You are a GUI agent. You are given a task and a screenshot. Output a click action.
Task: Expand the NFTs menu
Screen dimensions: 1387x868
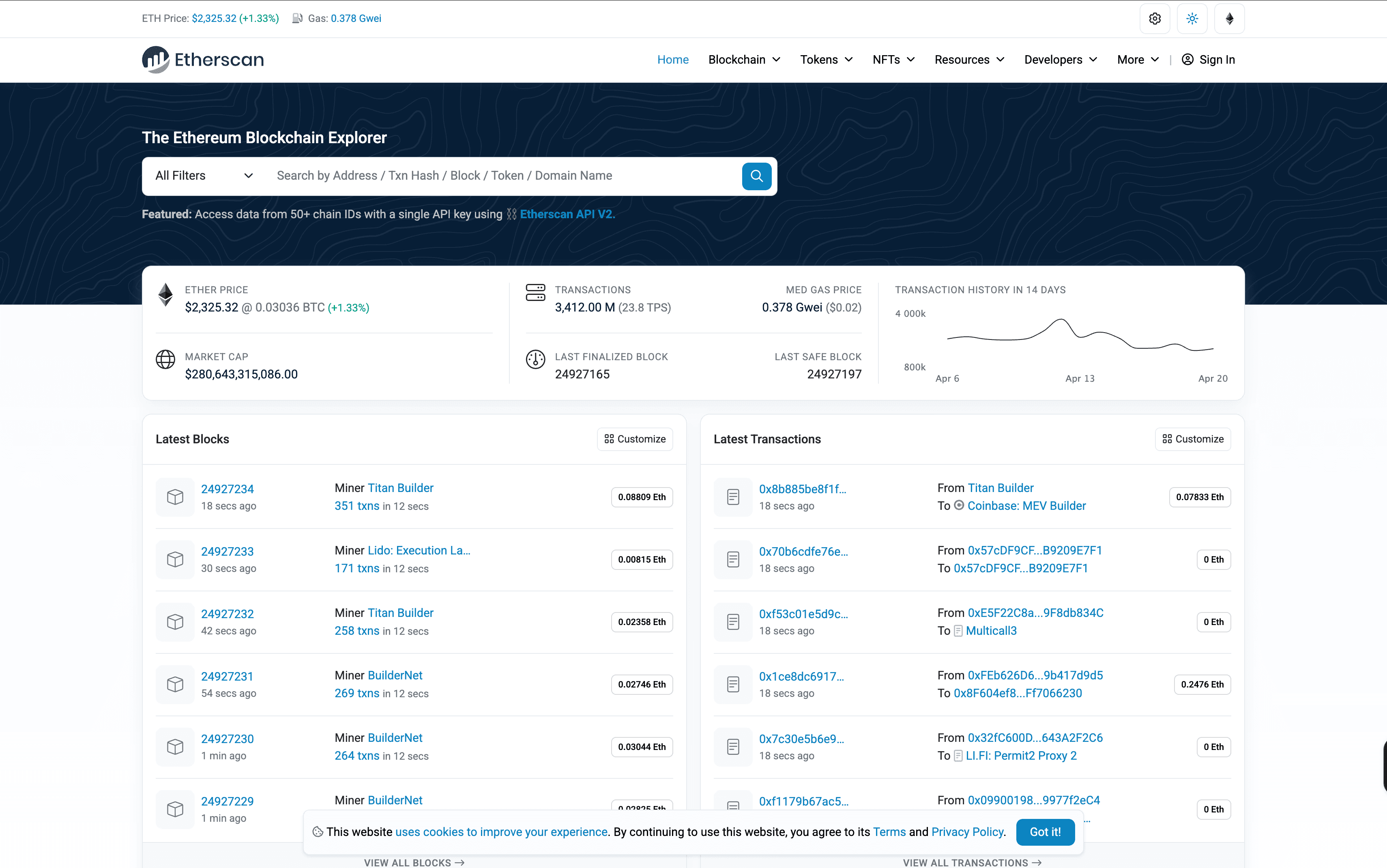pos(893,60)
